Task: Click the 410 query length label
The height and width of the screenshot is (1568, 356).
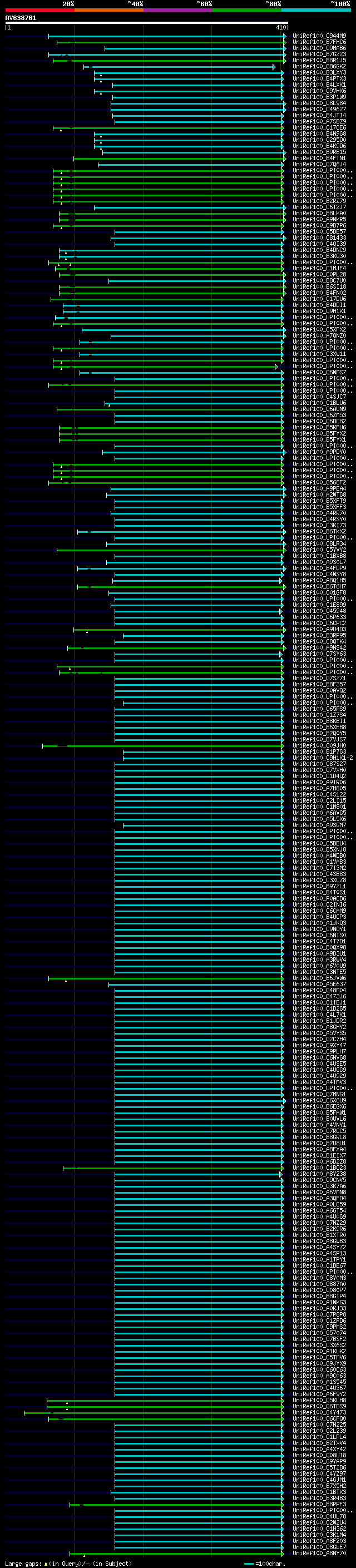Action: [x=280, y=27]
